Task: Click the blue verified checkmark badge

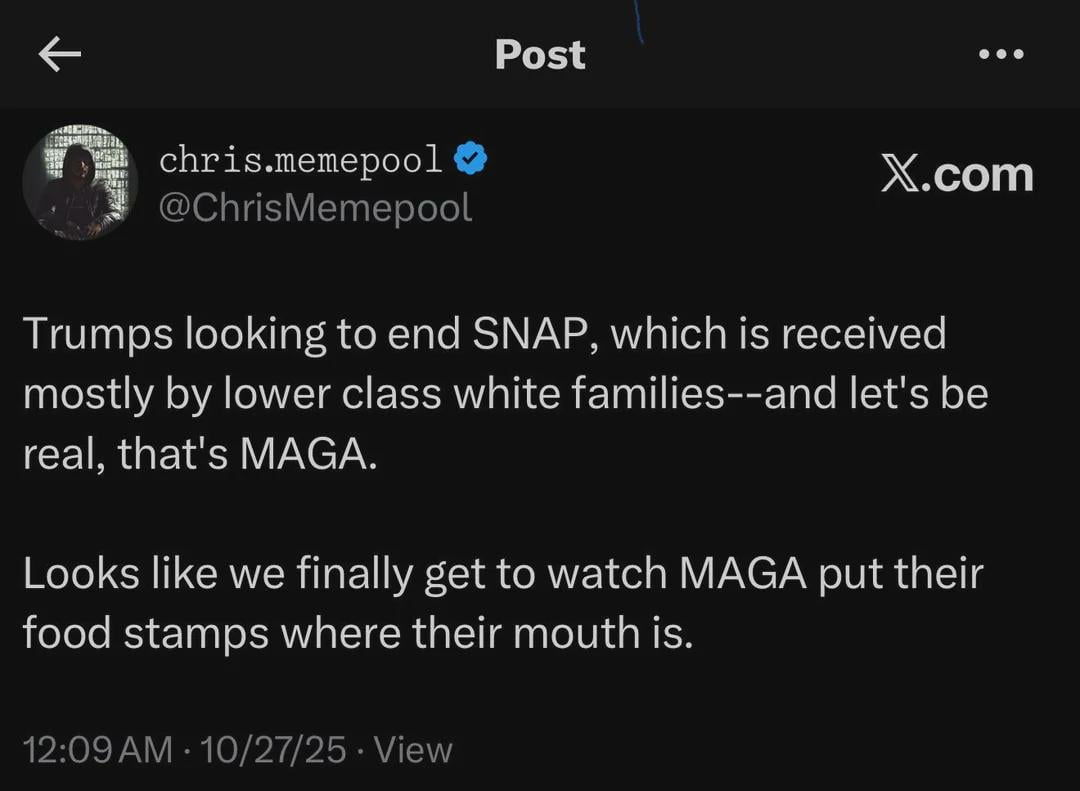Action: [x=471, y=159]
